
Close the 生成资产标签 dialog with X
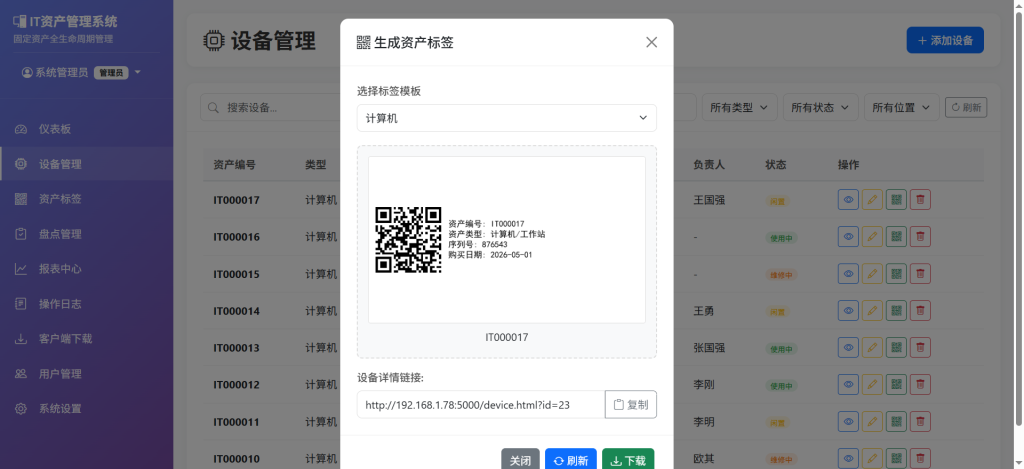651,42
